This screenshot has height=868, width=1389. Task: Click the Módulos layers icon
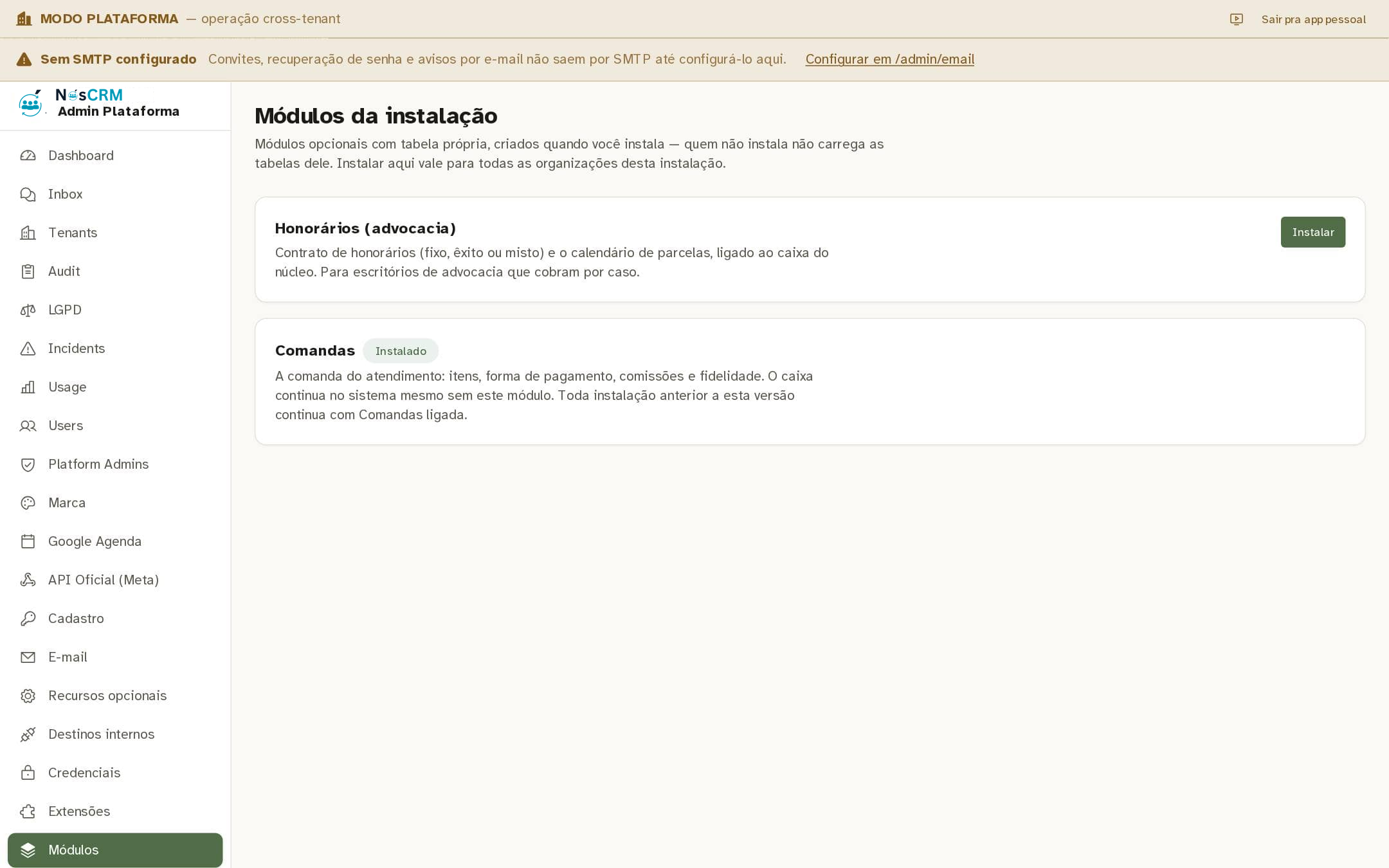28,850
